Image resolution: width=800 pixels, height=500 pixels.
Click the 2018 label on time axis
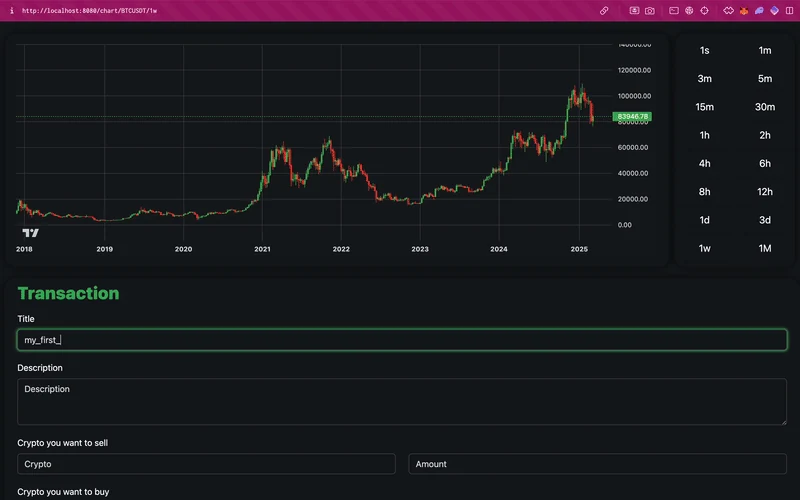[24, 249]
